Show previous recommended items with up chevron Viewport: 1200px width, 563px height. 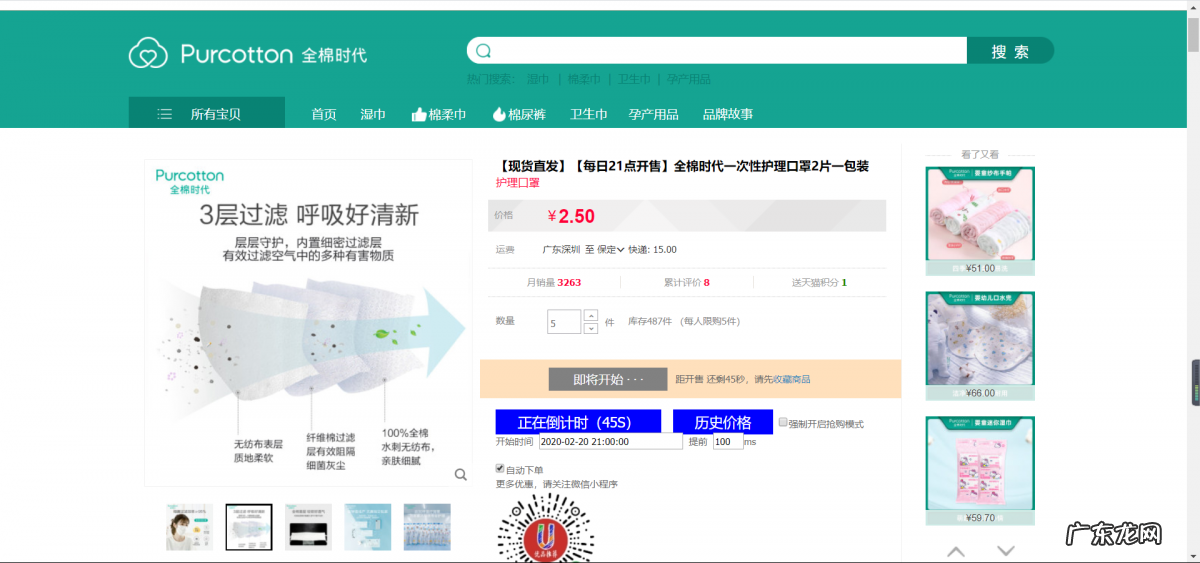pos(956,551)
